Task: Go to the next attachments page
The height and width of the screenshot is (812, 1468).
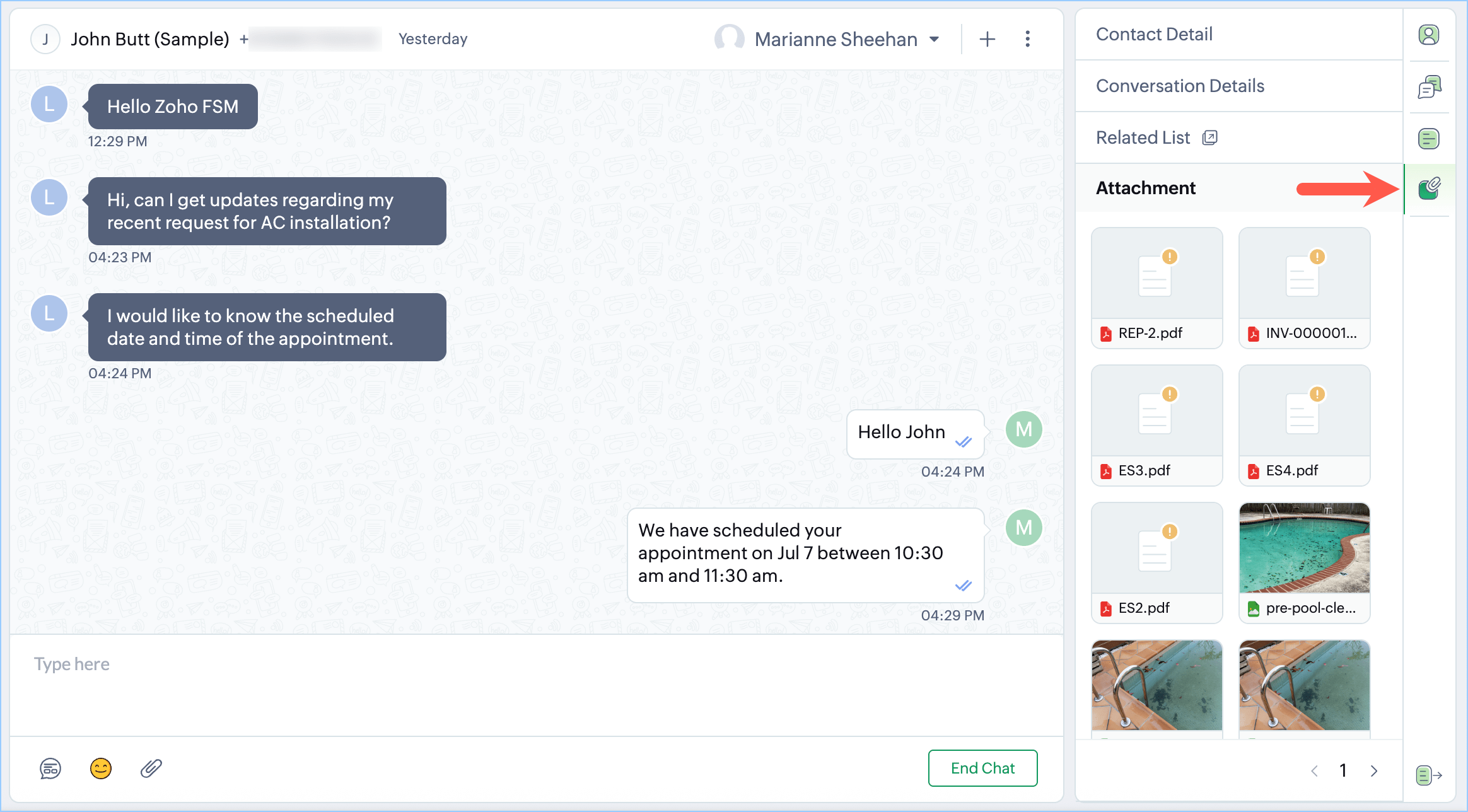Action: click(1374, 770)
